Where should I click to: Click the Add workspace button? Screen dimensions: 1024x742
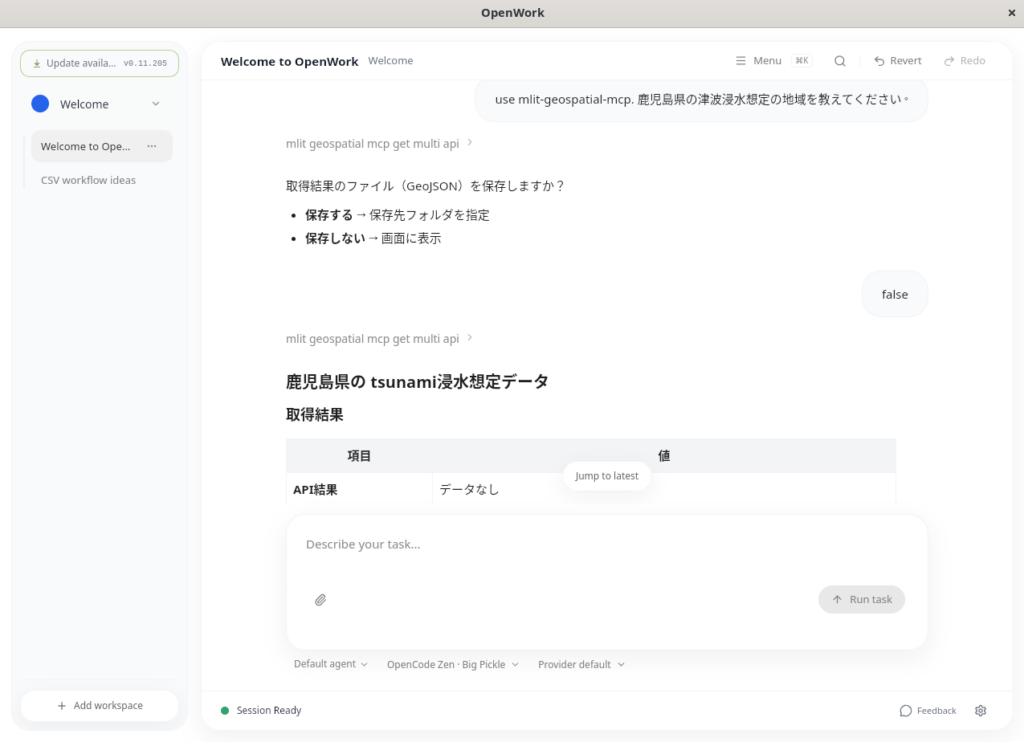pos(100,706)
